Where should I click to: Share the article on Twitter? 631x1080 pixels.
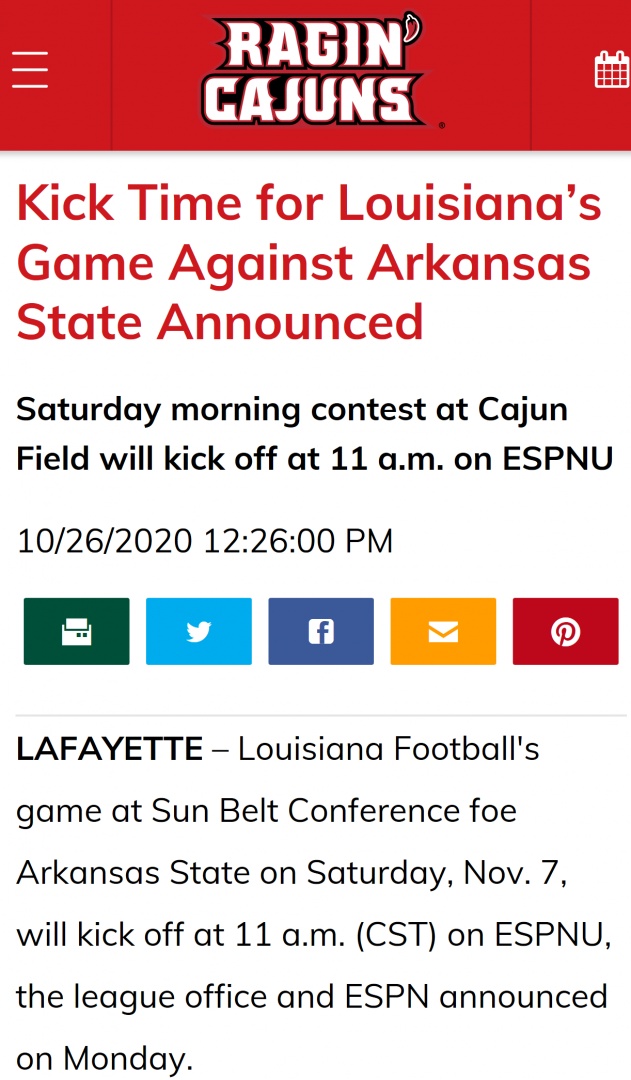pos(199,631)
